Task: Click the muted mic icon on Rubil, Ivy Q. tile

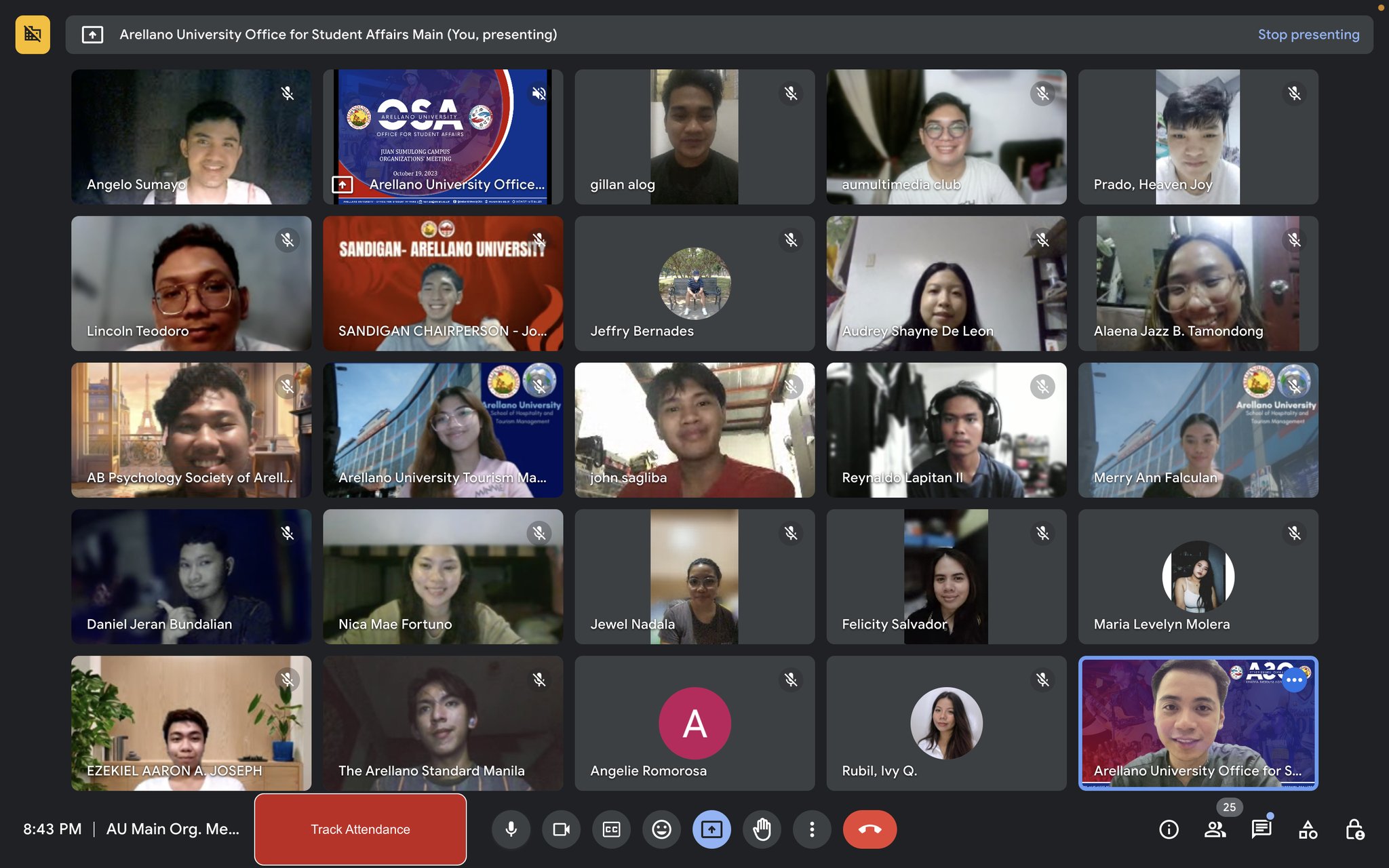Action: [1042, 679]
